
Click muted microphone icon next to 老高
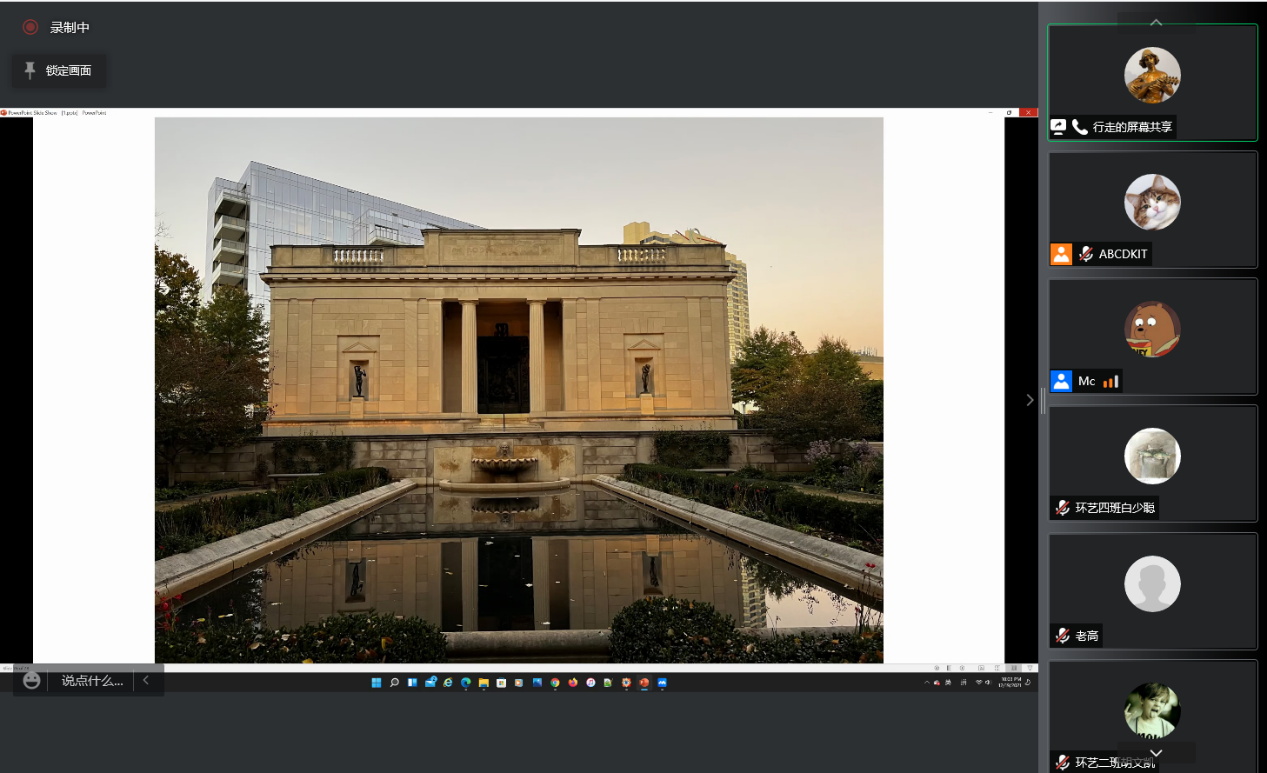(x=1062, y=635)
